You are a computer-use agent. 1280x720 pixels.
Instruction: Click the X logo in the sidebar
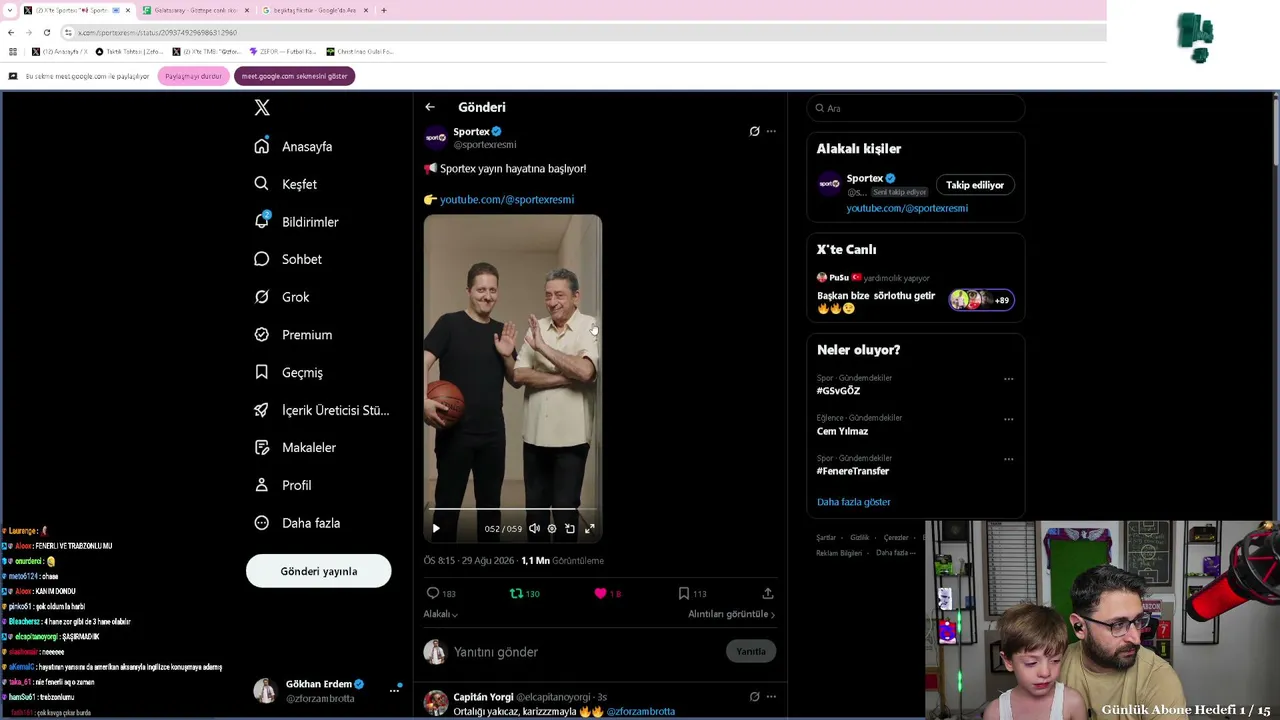tap(262, 108)
